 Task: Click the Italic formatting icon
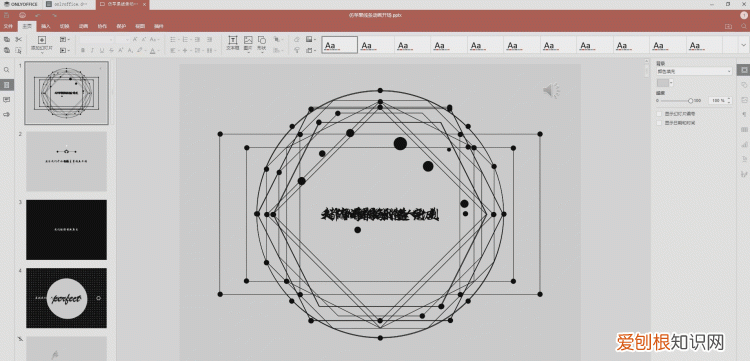point(92,50)
